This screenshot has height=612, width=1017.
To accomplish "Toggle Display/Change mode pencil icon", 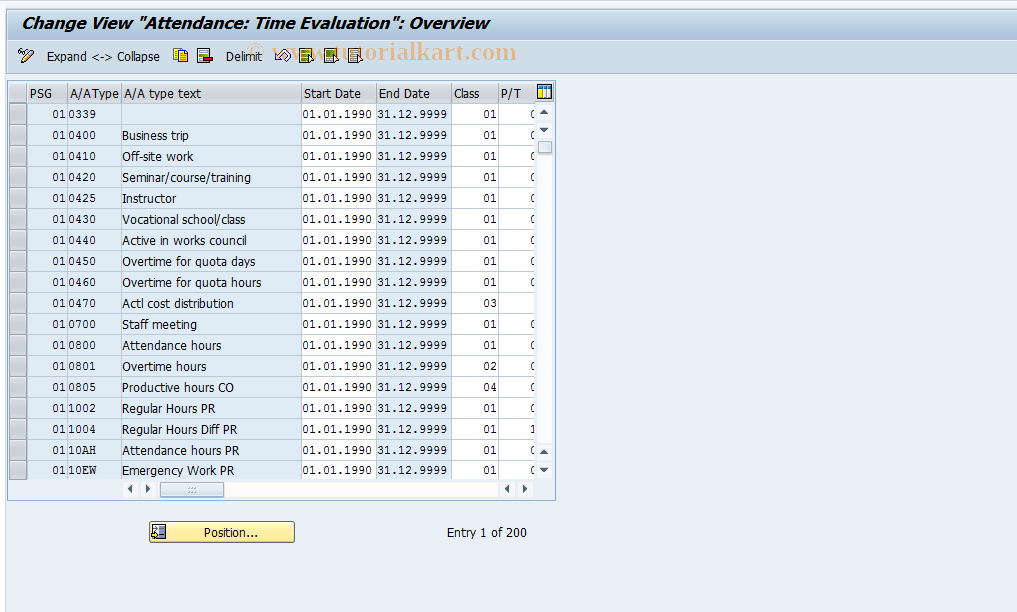I will (26, 56).
